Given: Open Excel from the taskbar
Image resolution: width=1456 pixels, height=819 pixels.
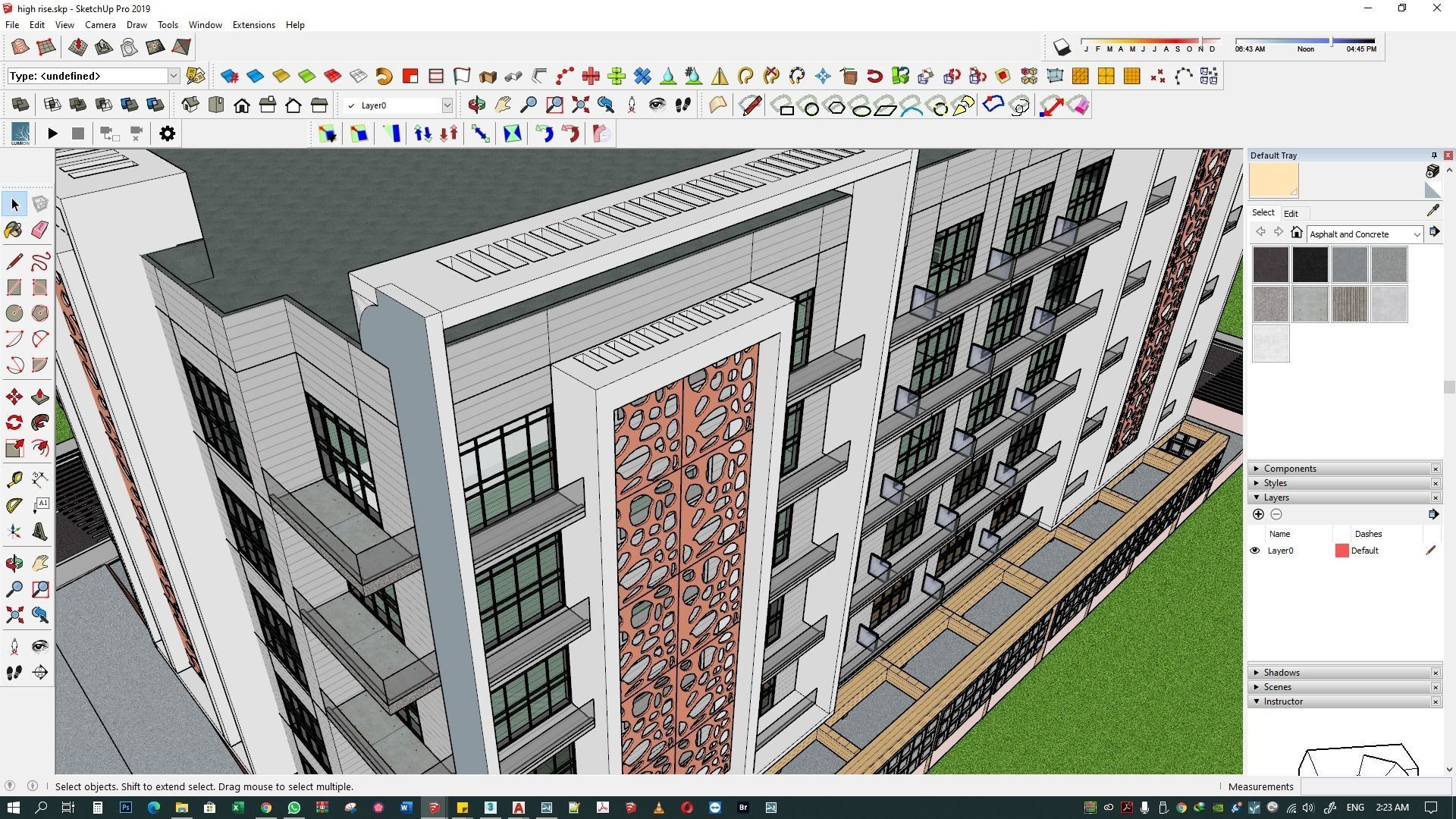Looking at the screenshot, I should [x=237, y=808].
